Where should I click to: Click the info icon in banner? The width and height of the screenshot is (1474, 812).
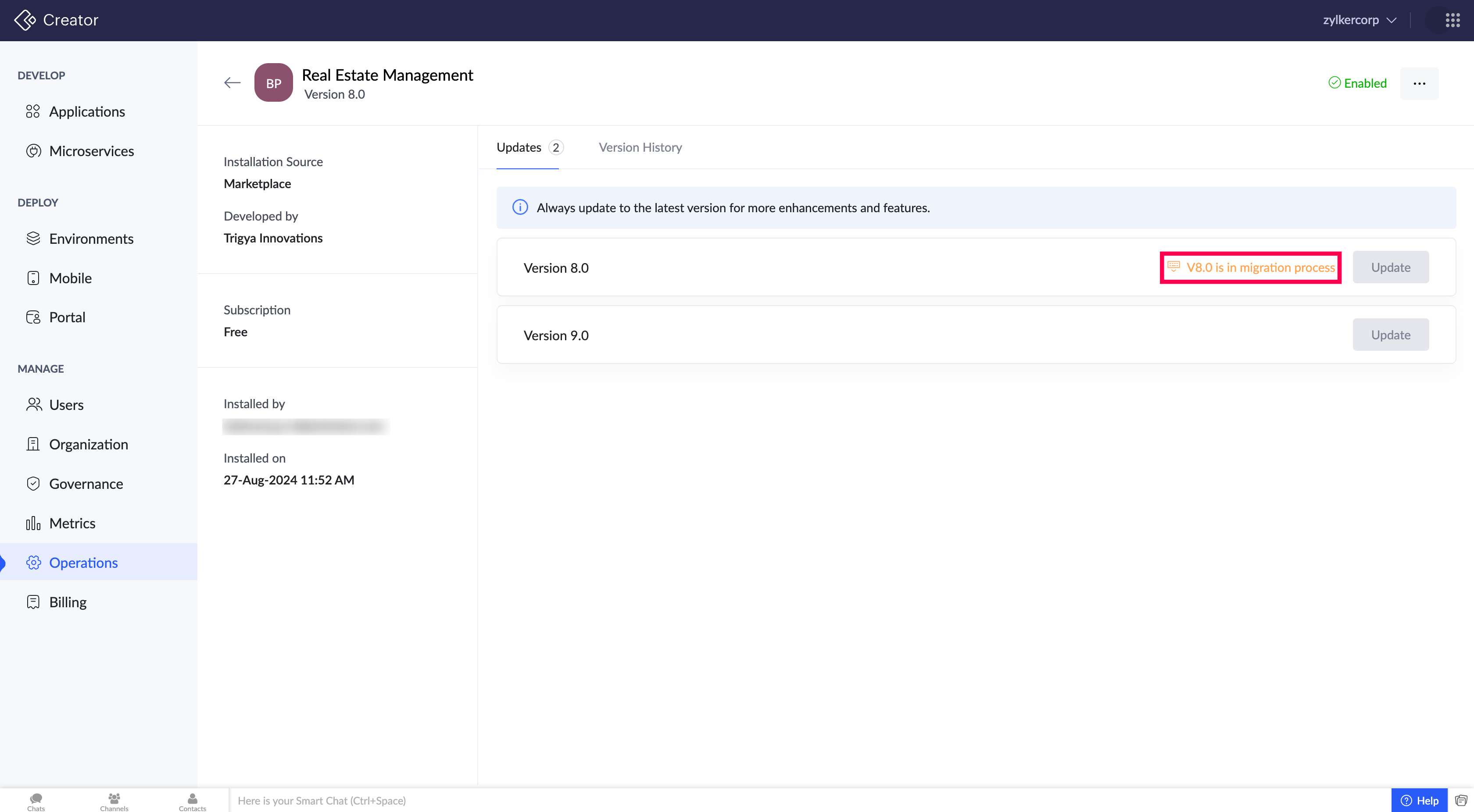519,207
